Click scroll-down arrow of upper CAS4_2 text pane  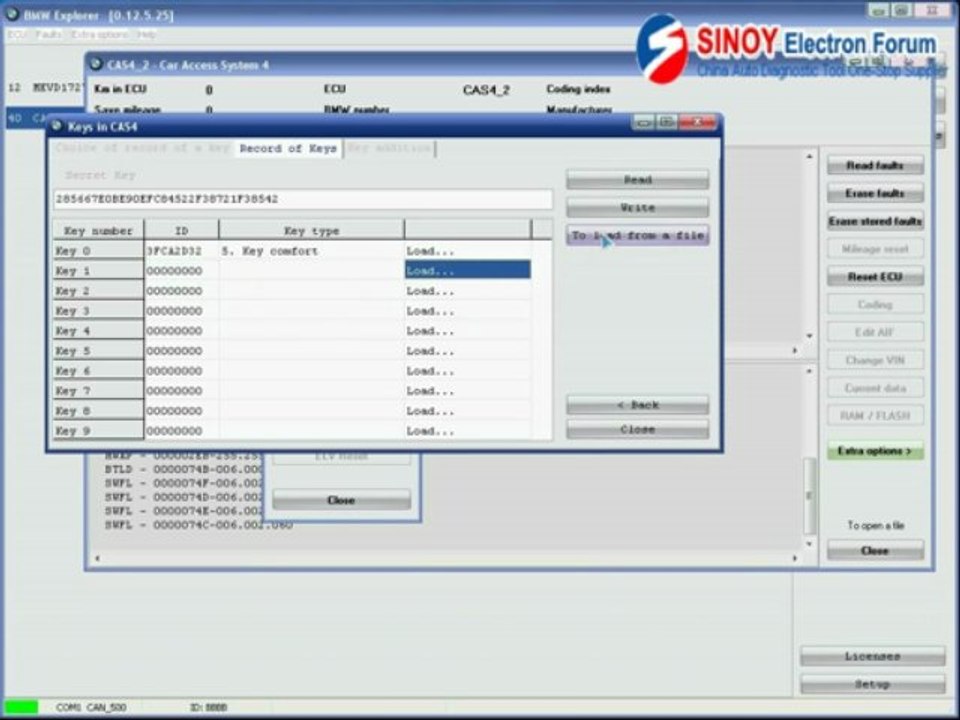809,336
